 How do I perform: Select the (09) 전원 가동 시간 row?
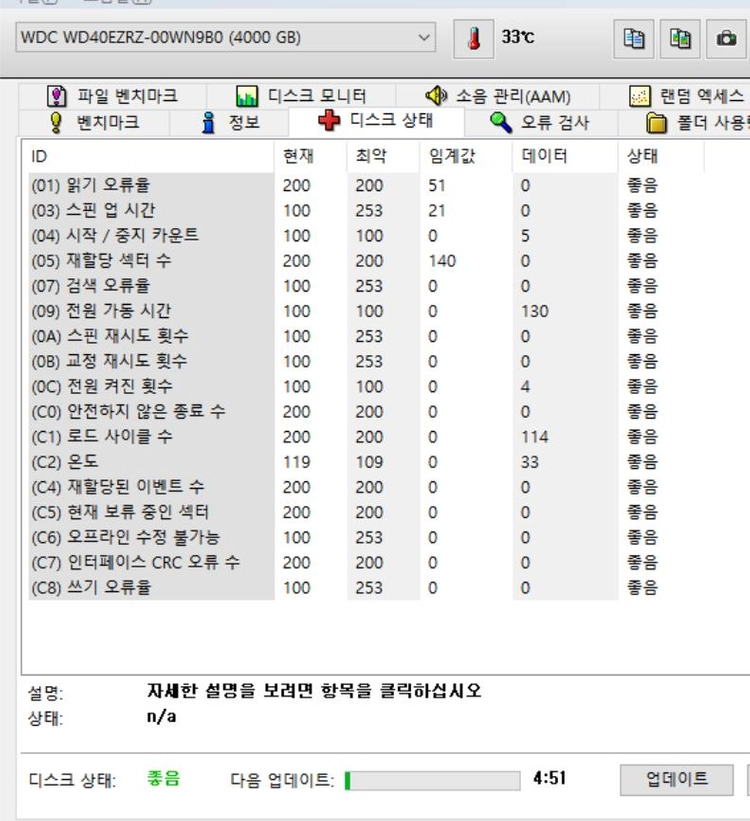pos(367,311)
